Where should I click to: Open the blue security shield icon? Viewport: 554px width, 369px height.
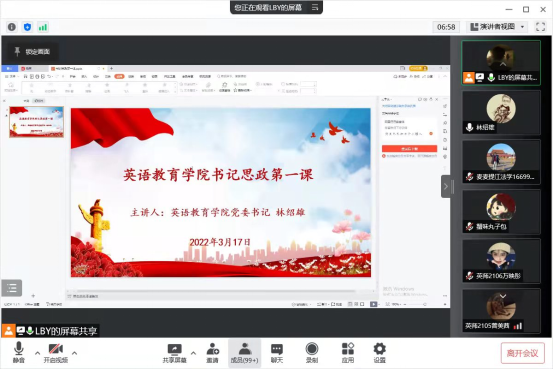[x=27, y=27]
